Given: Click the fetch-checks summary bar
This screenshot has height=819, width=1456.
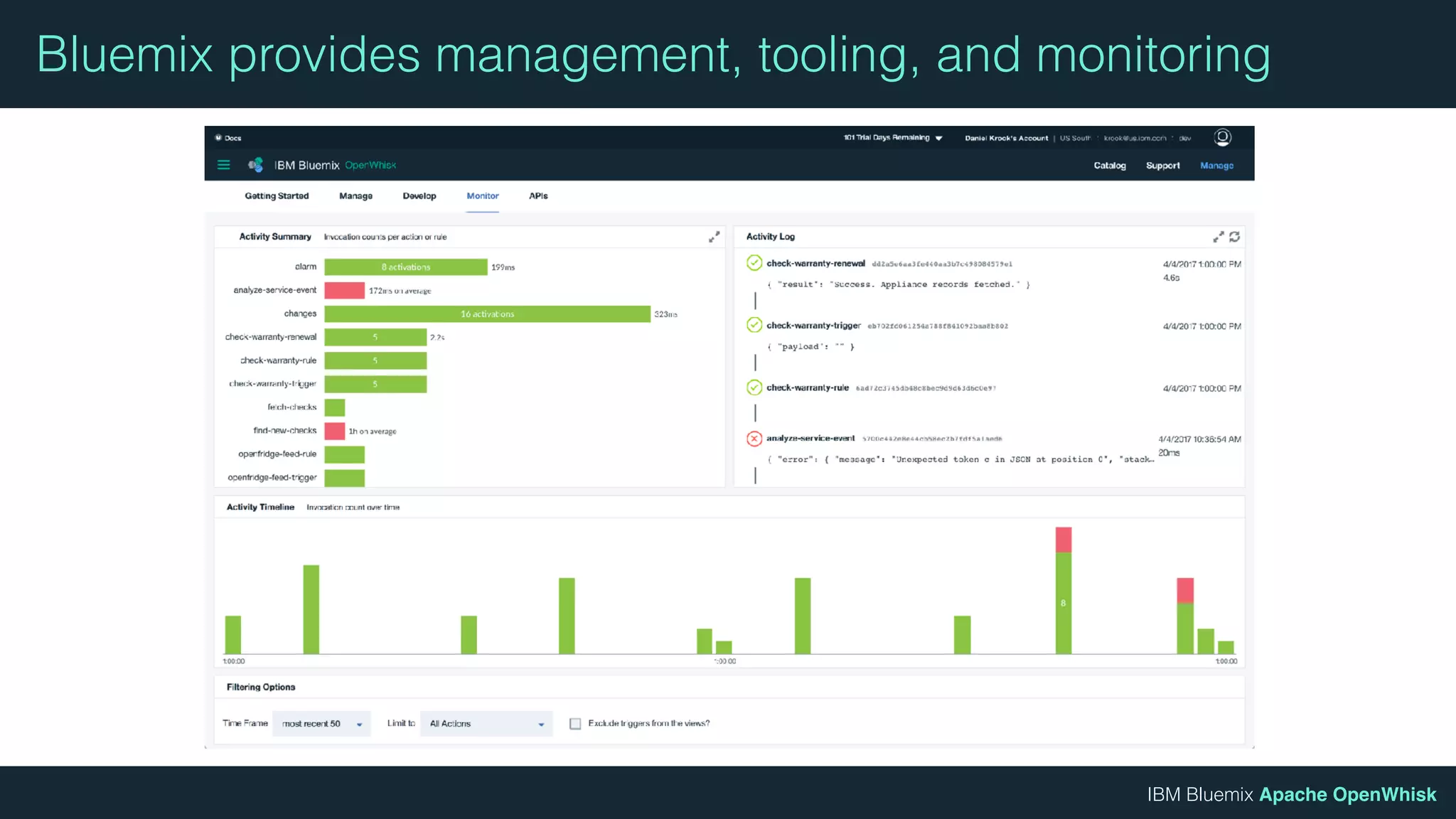Looking at the screenshot, I should (x=335, y=407).
